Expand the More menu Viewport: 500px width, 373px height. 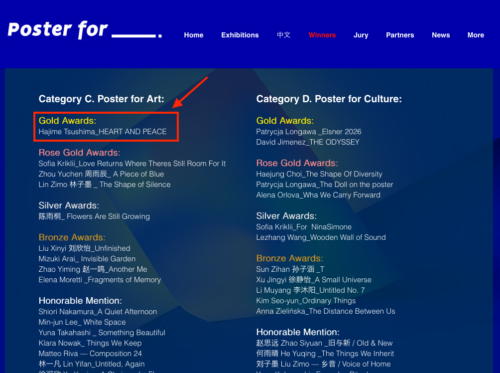click(476, 35)
